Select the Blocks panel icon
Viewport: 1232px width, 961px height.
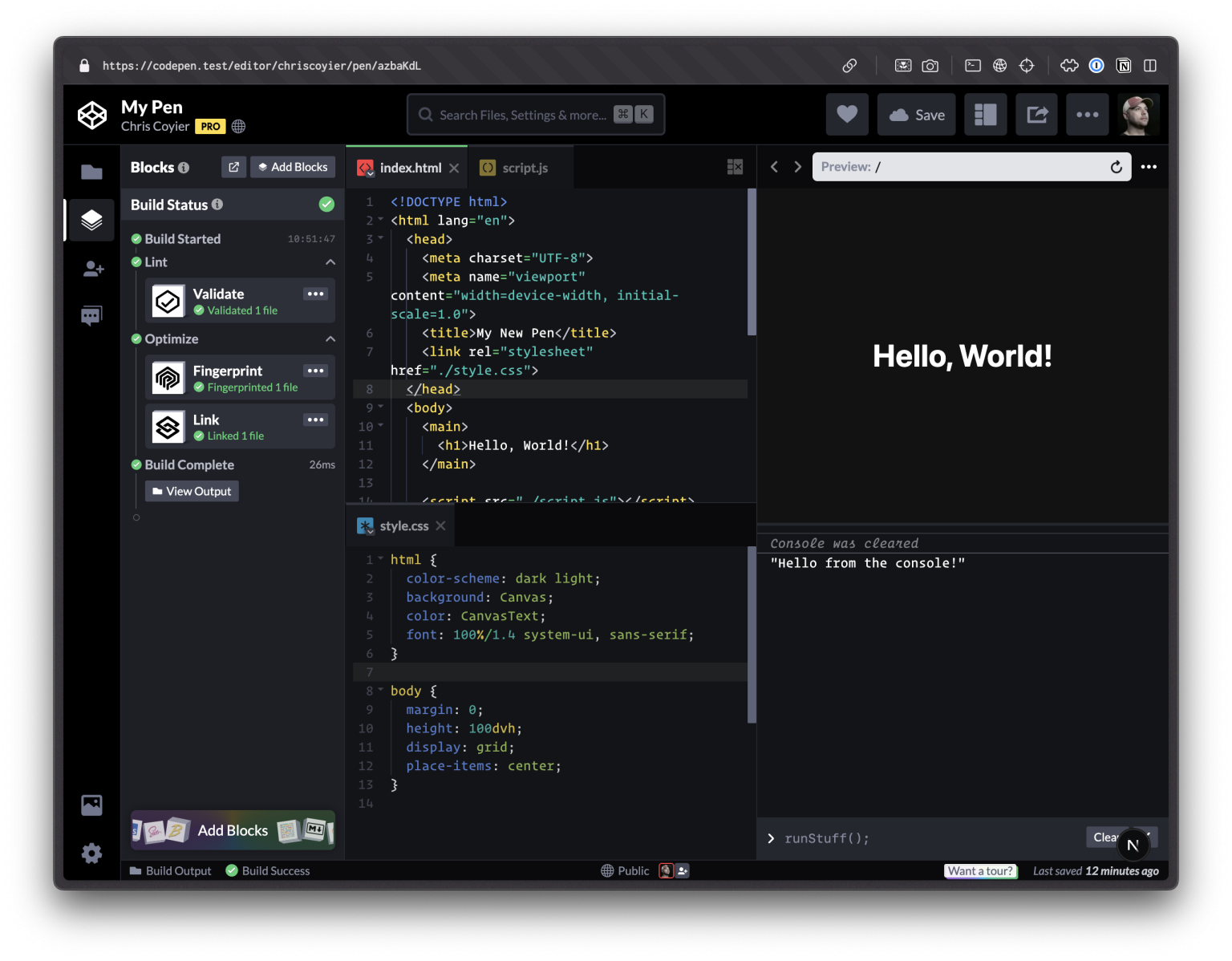click(91, 219)
